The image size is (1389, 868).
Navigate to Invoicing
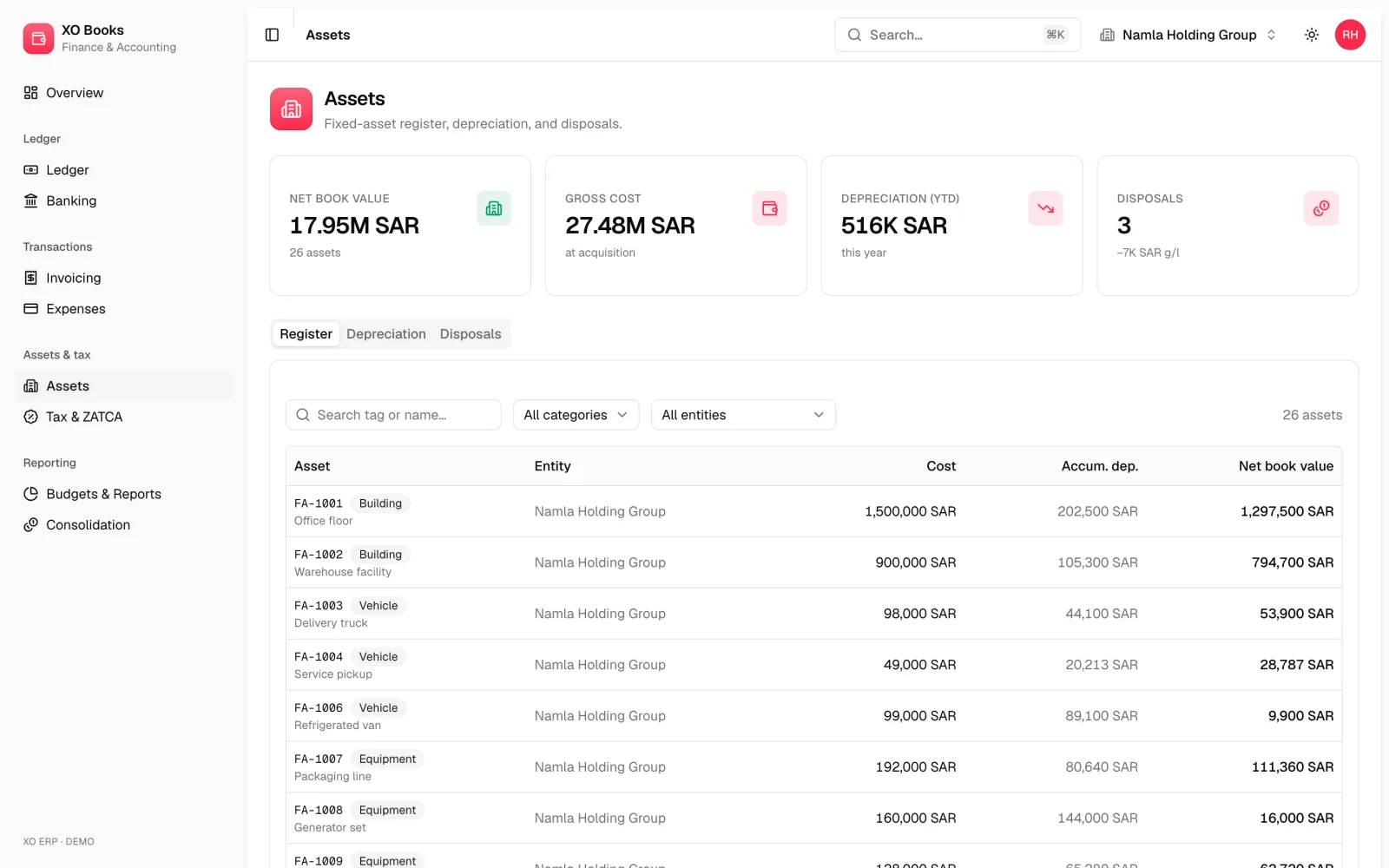[123, 278]
